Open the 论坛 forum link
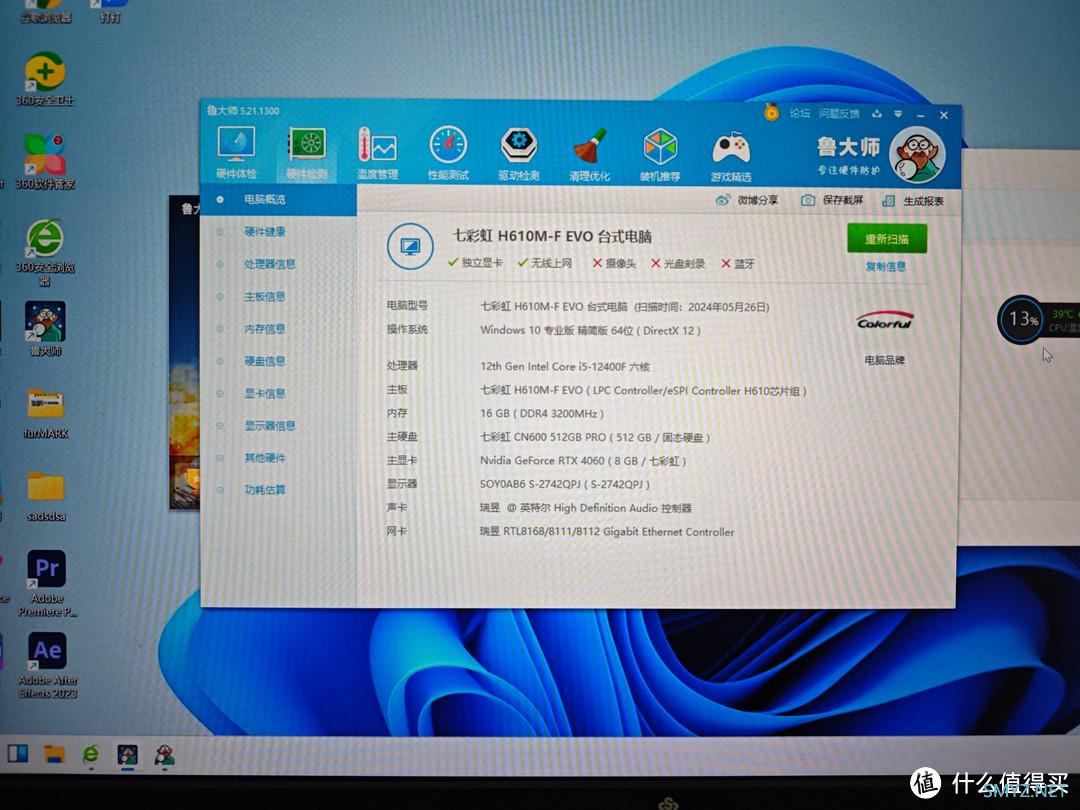The image size is (1080, 810). click(x=800, y=113)
